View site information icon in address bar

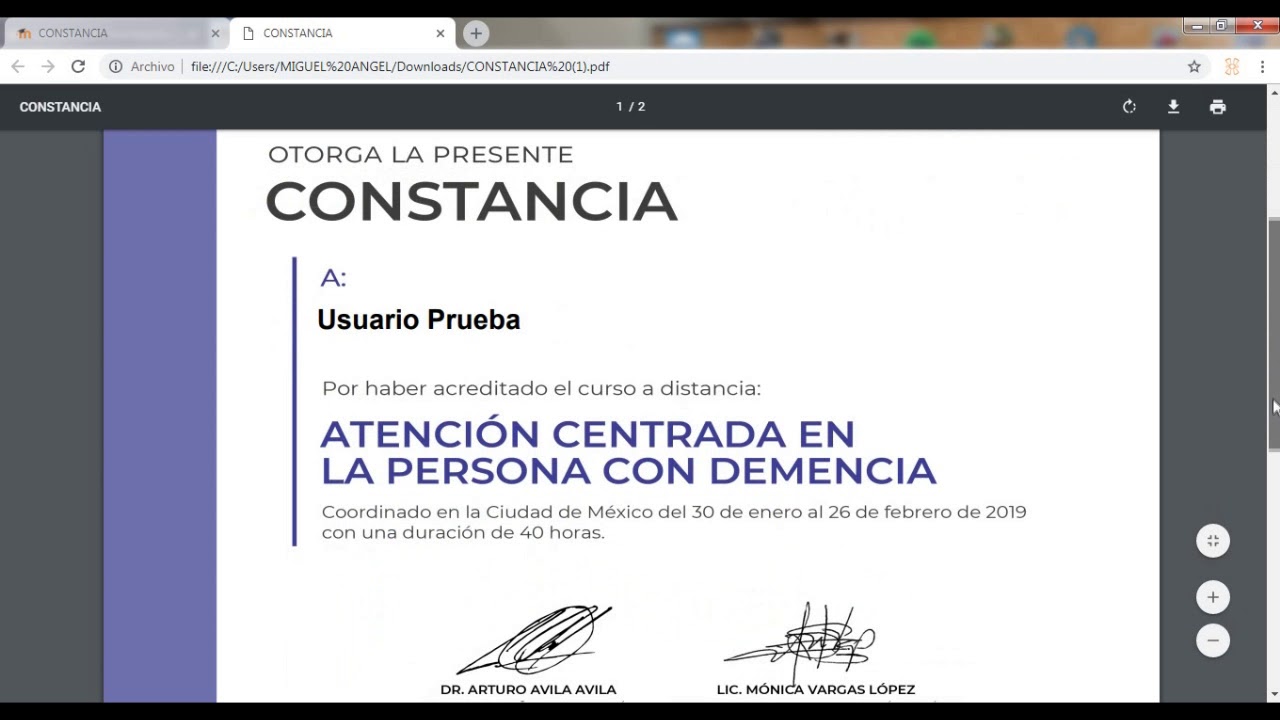(x=115, y=66)
